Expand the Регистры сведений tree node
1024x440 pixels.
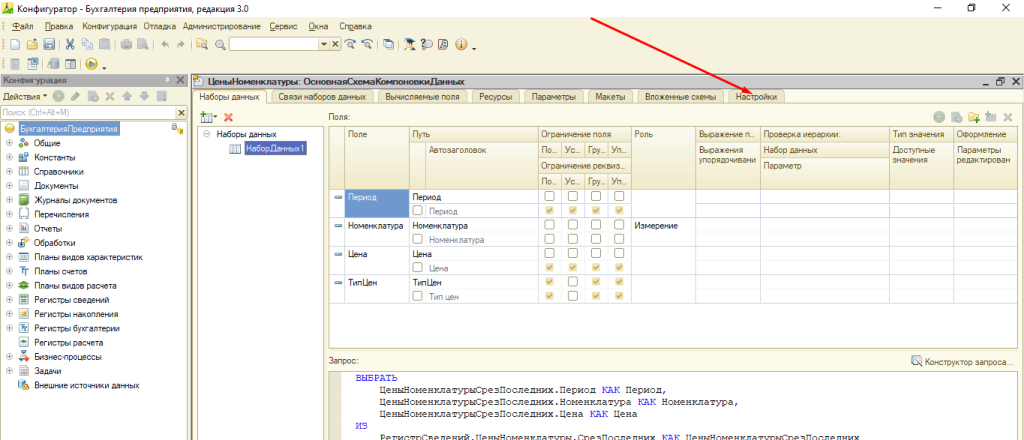point(10,299)
